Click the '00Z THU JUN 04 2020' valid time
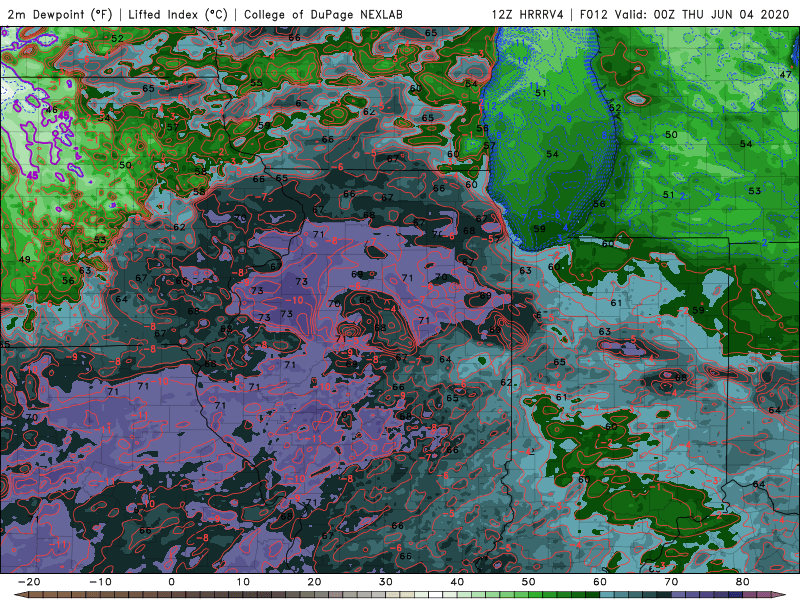The height and width of the screenshot is (600, 800). (x=721, y=15)
